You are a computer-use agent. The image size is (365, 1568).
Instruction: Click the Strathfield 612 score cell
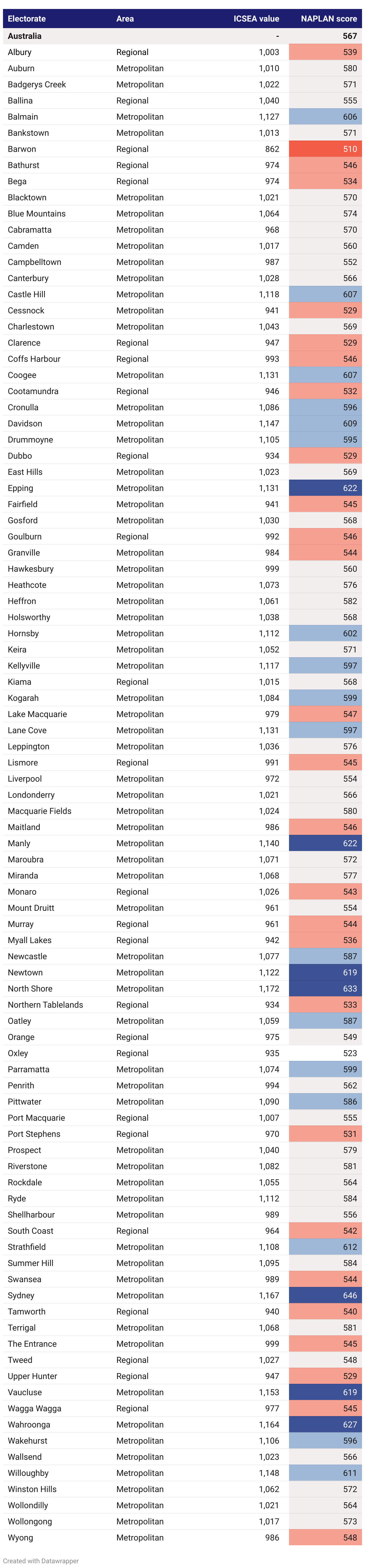point(326,1247)
